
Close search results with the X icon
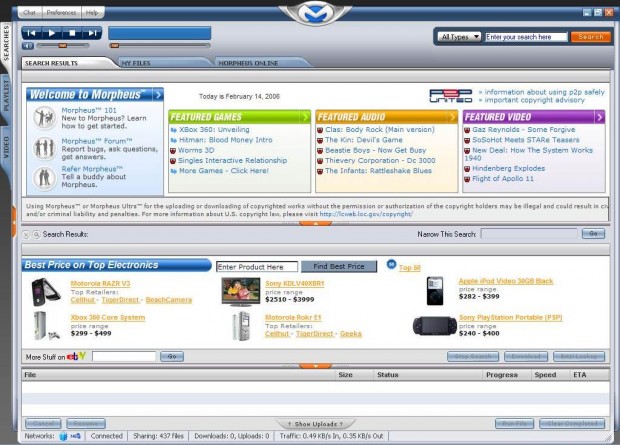click(26, 235)
